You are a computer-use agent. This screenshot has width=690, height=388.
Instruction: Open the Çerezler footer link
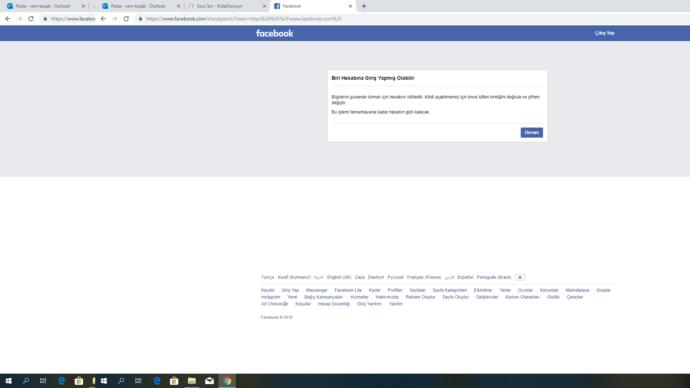(574, 297)
